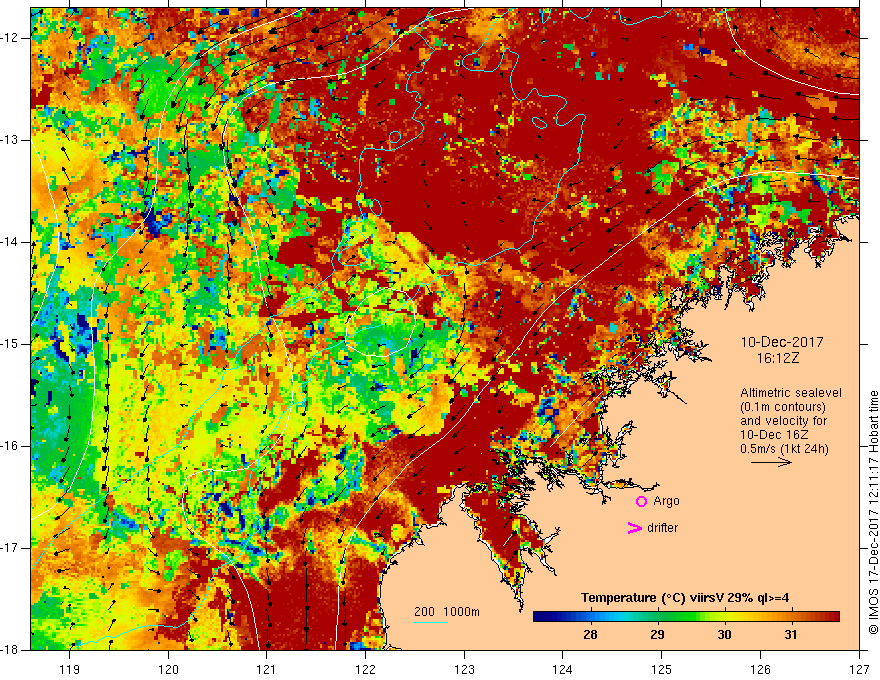
Task: Click longitude axis label 126
Action: pos(760,669)
